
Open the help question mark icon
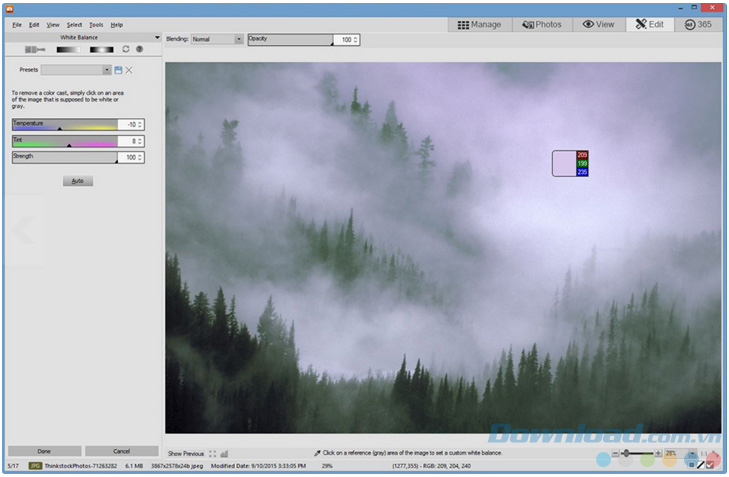(139, 49)
